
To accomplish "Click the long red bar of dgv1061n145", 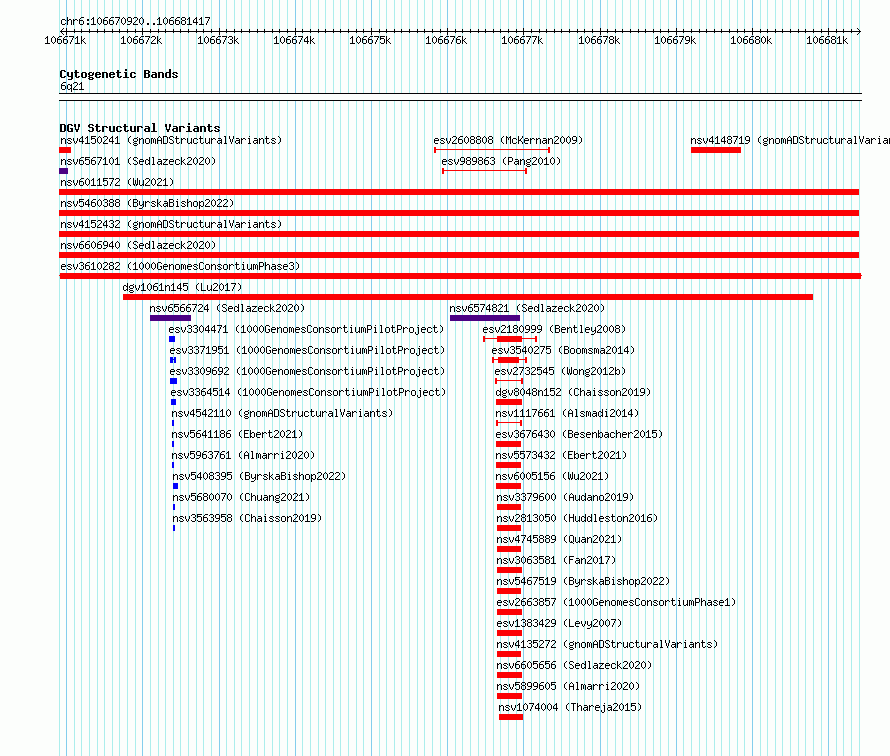I will click(x=468, y=297).
